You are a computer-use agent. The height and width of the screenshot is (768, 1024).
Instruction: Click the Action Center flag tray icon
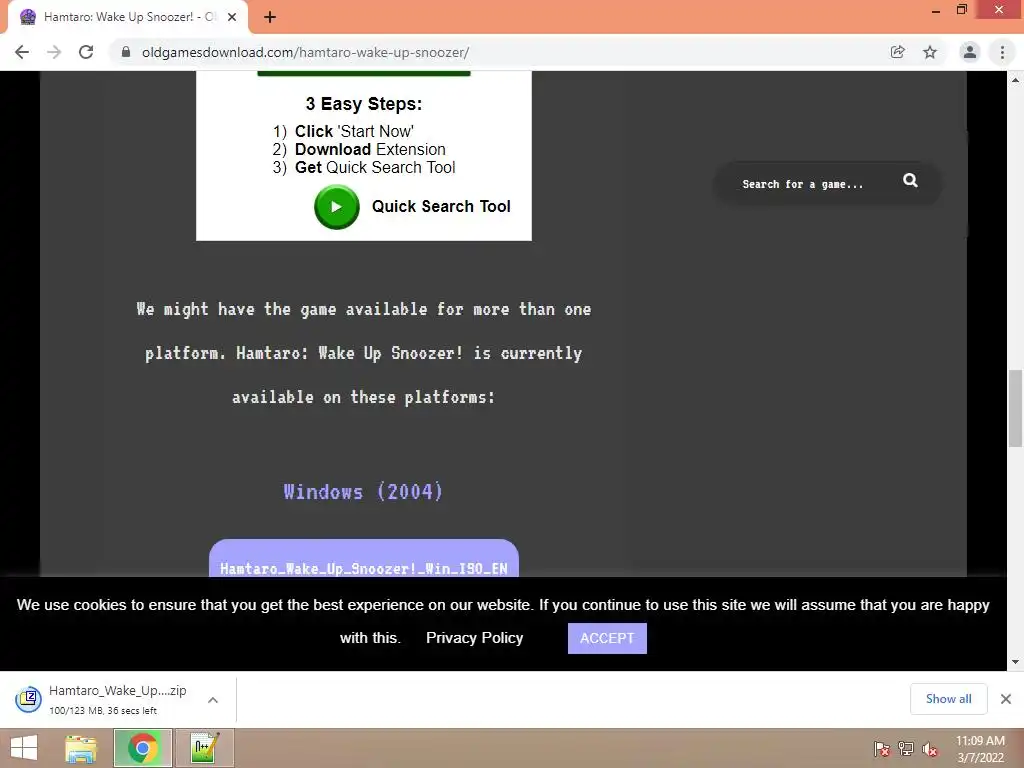881,749
